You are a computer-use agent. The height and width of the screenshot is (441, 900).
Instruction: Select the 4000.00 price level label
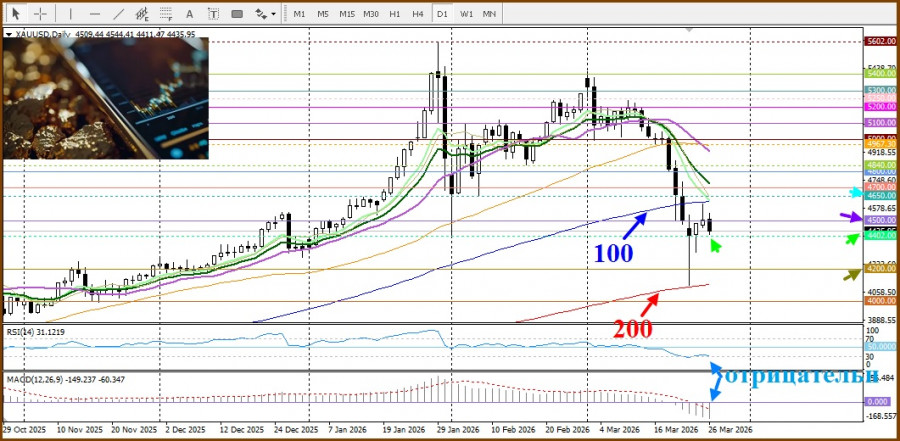881,301
